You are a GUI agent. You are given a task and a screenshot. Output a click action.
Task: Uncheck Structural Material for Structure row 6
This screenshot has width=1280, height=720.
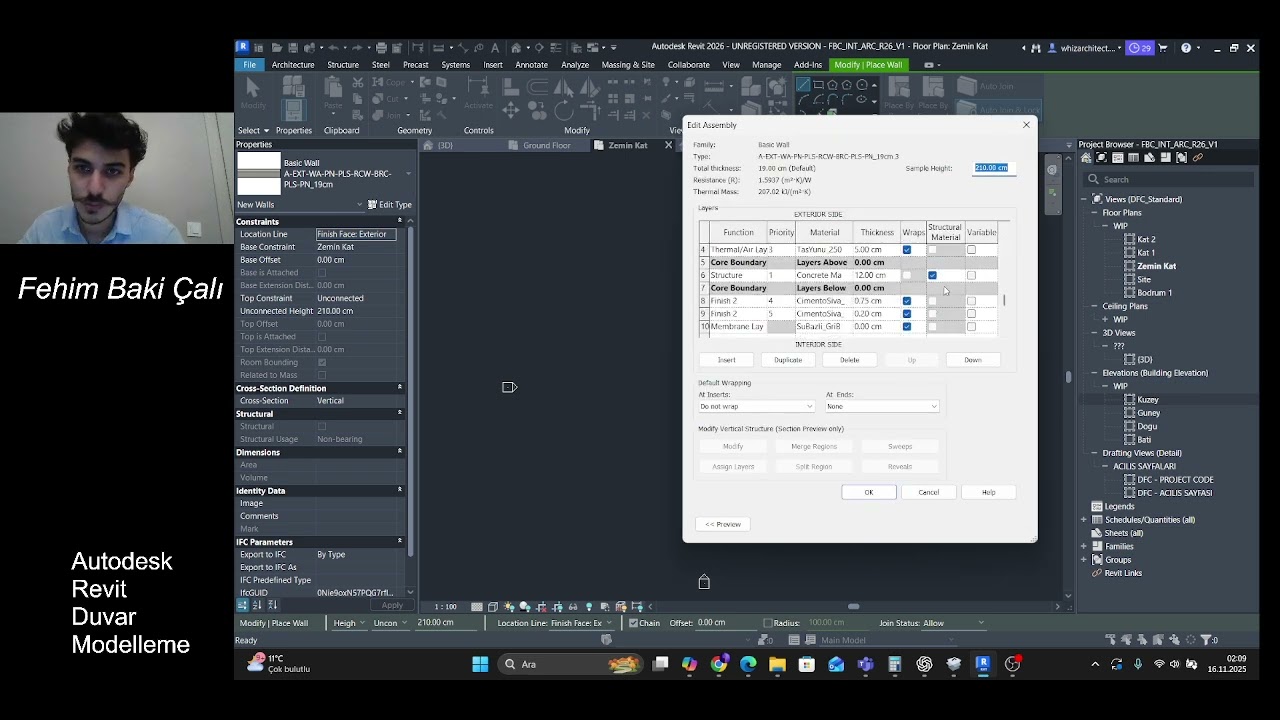[932, 275]
